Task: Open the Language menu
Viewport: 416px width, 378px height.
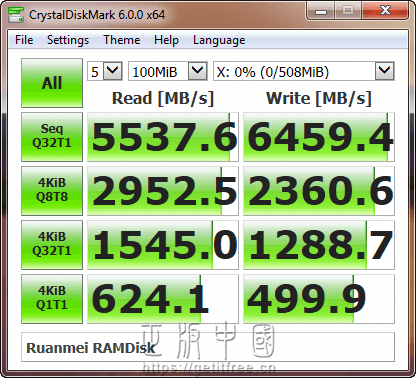Action: click(219, 40)
